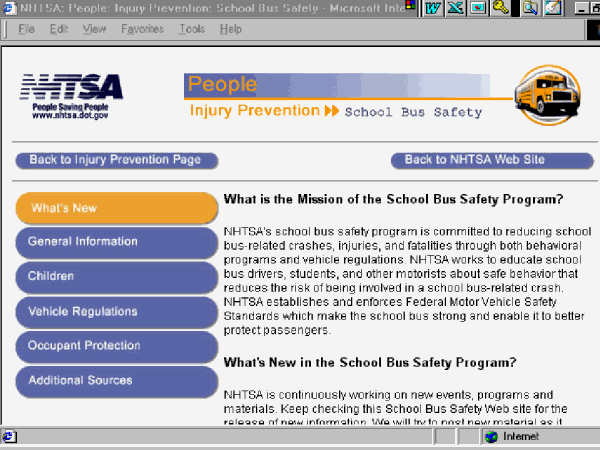Select the What's New sidebar tab

pyautogui.click(x=116, y=208)
